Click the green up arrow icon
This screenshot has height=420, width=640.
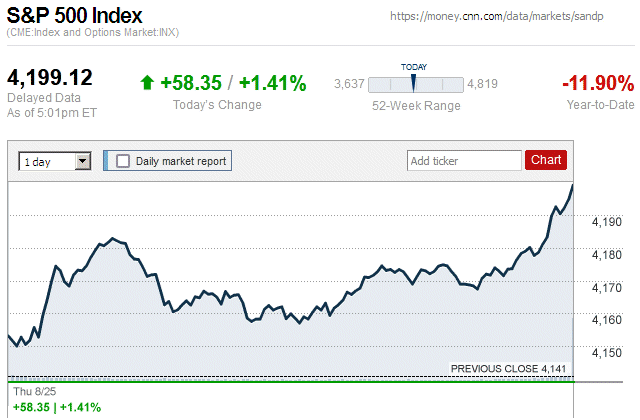click(148, 83)
